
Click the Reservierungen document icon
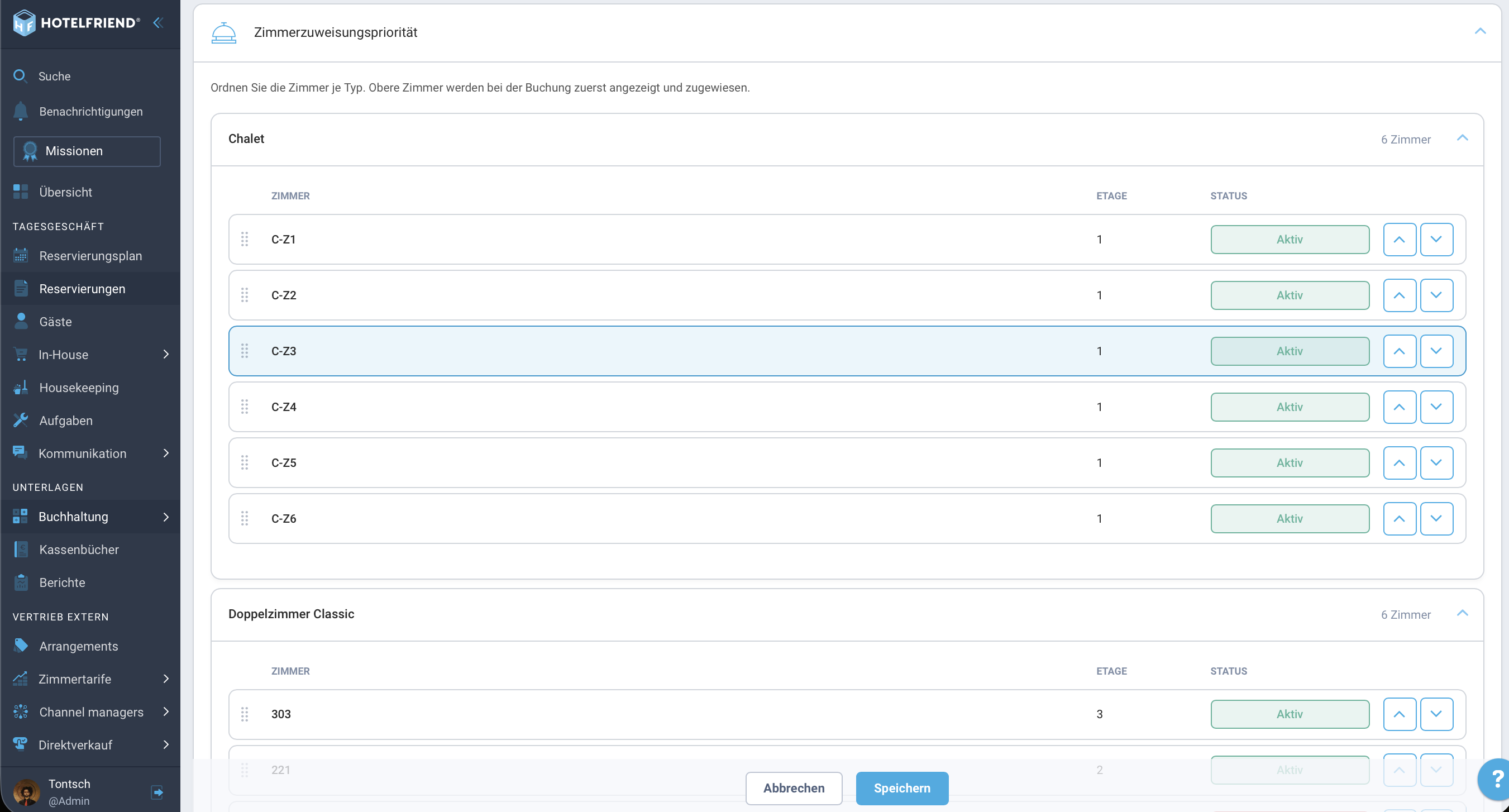coord(21,288)
